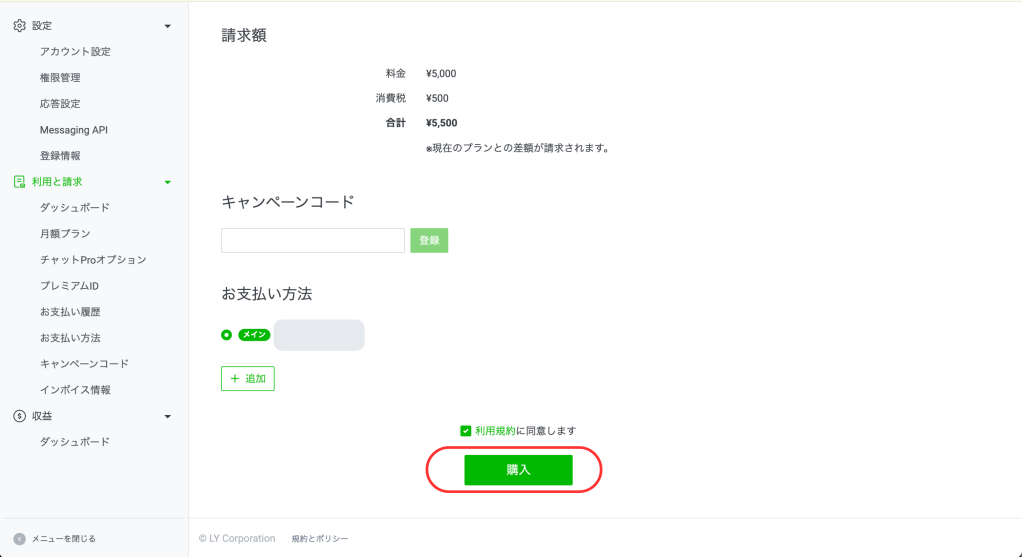This screenshot has height=557, width=1024.
Task: Open アカウント設定 menu item
Action: click(x=75, y=52)
